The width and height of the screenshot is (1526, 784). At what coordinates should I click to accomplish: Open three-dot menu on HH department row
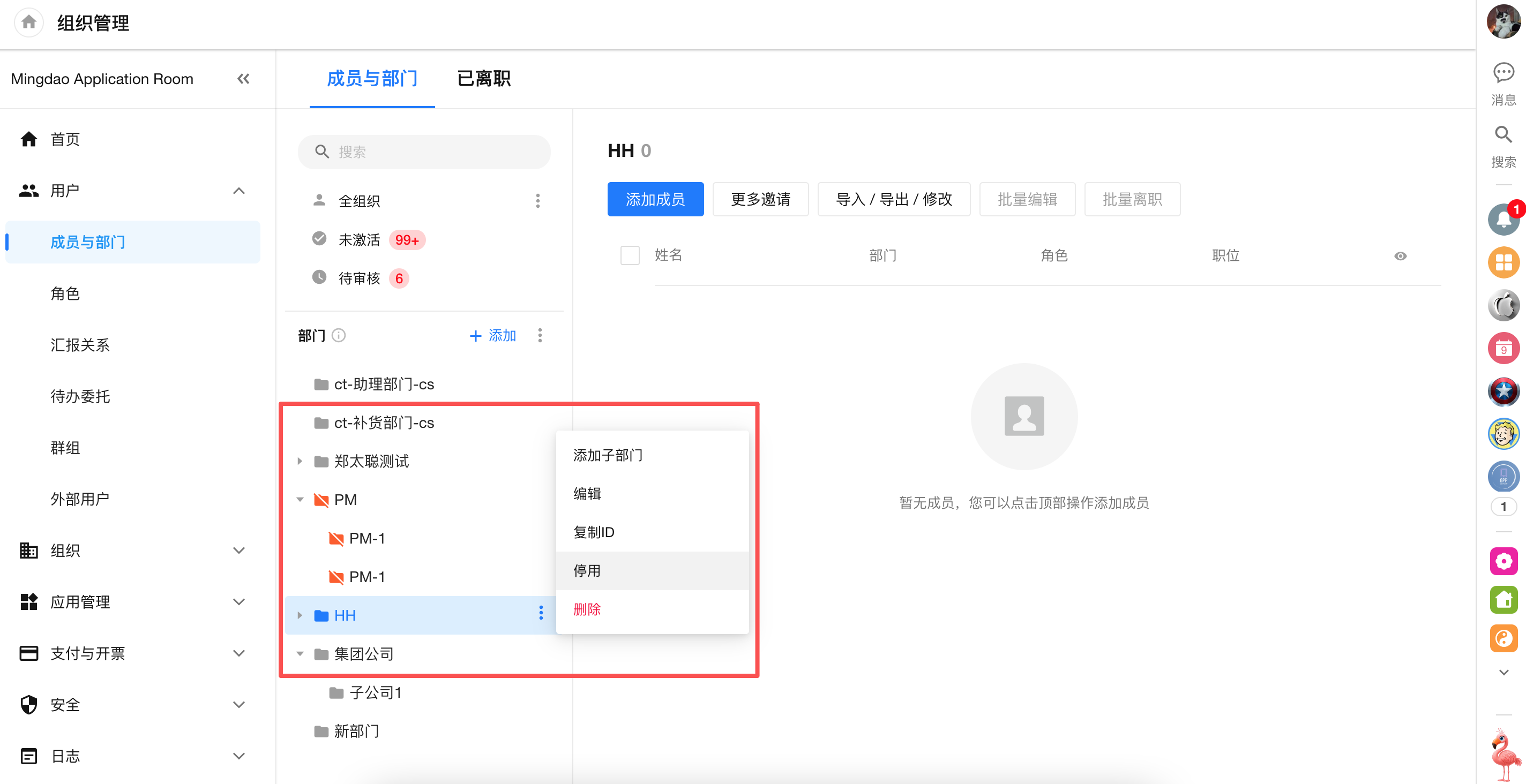pyautogui.click(x=540, y=614)
